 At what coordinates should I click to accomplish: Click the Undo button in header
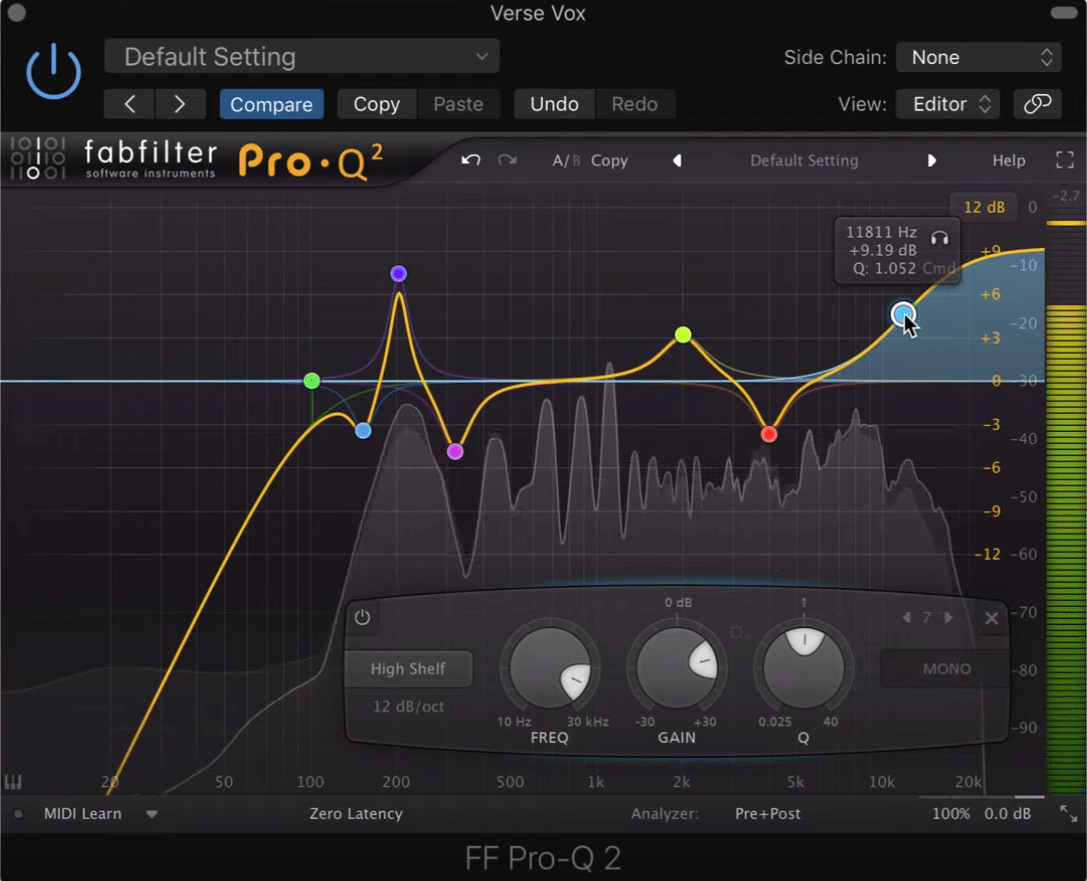tap(554, 104)
